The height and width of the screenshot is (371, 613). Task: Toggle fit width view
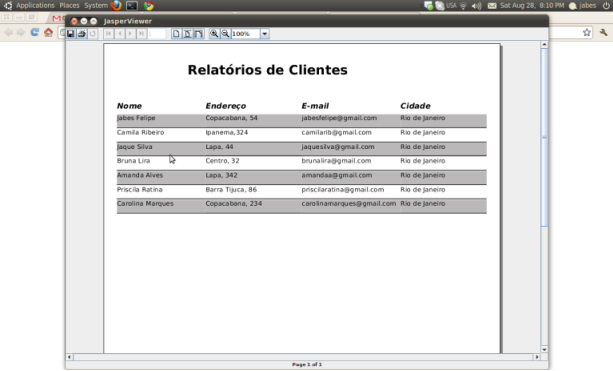[x=199, y=34]
